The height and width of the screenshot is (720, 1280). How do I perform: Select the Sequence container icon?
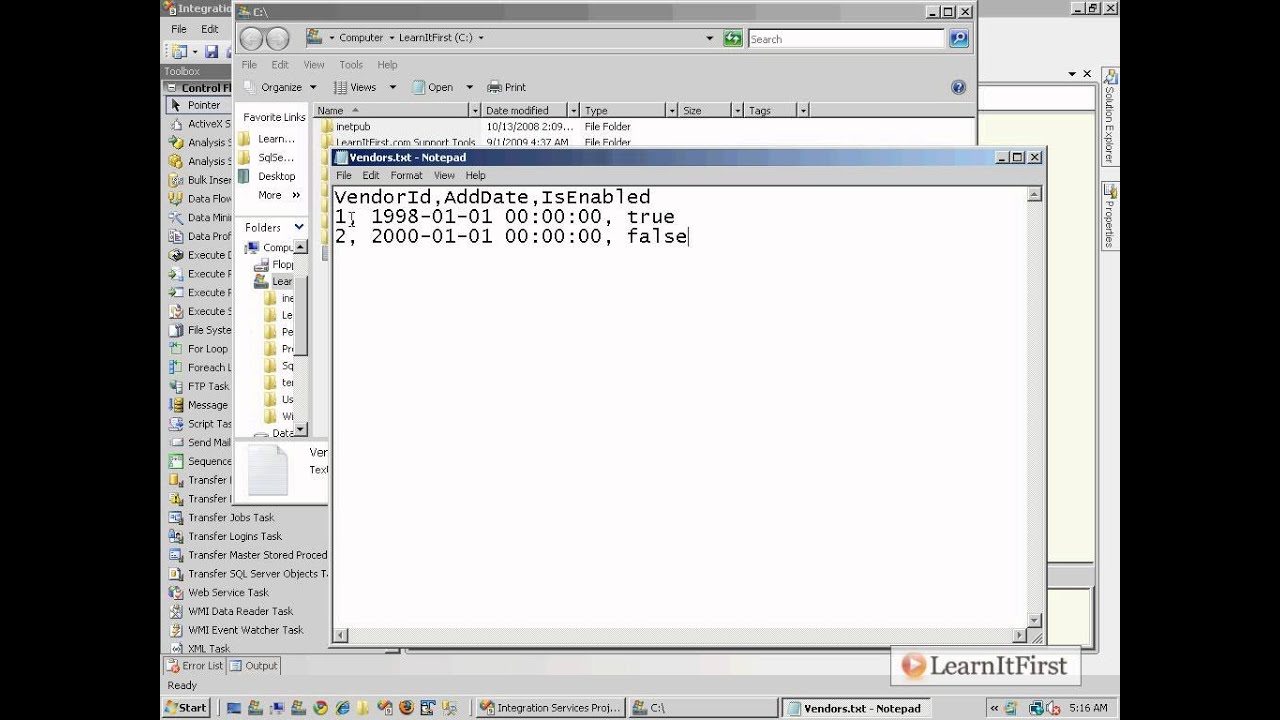click(176, 461)
